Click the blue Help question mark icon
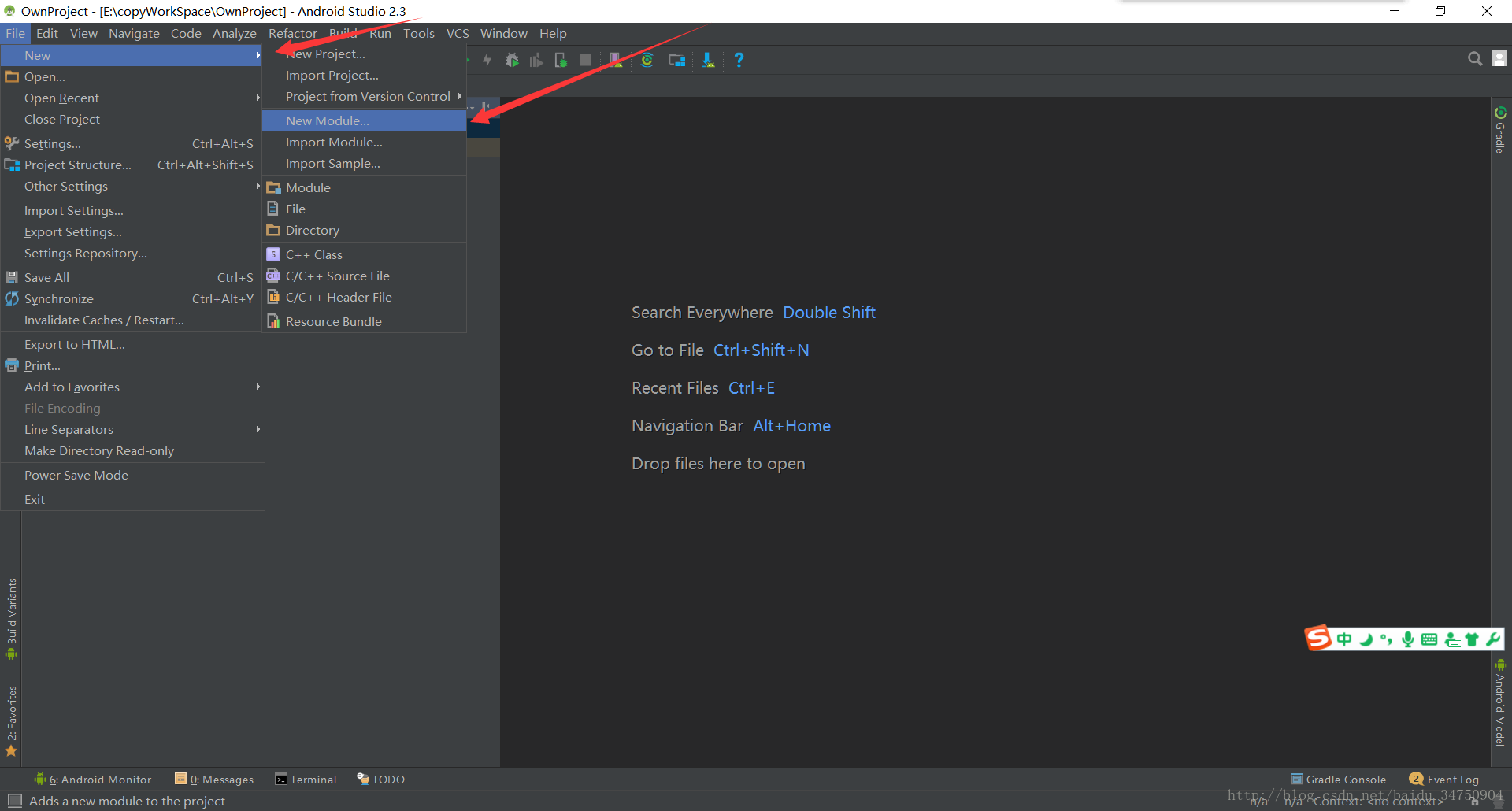 (739, 60)
